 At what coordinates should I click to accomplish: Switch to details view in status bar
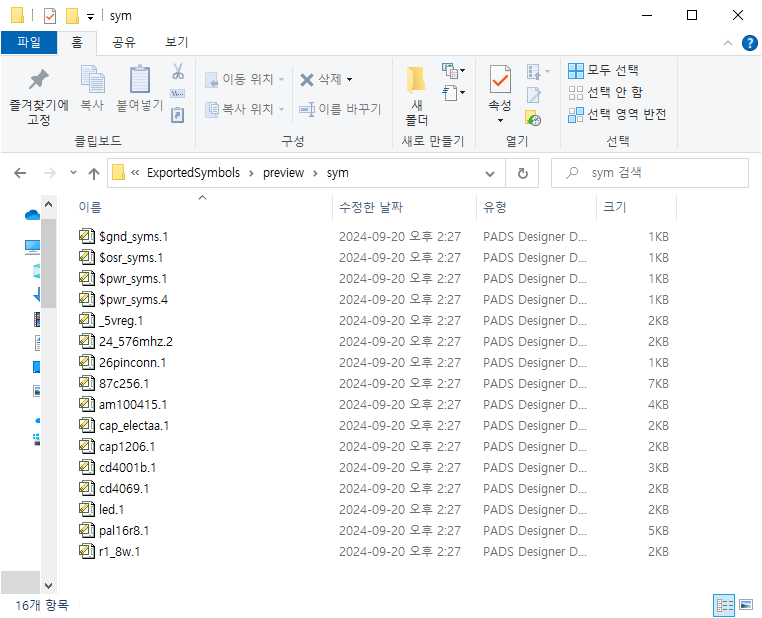click(x=723, y=605)
